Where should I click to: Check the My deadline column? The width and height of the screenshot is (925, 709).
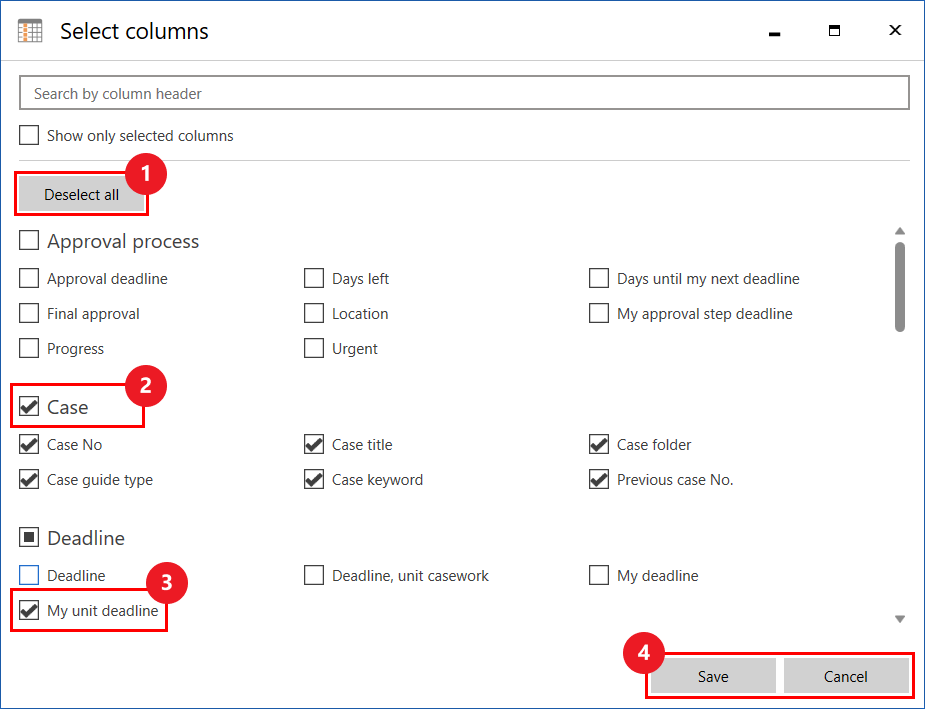pyautogui.click(x=599, y=575)
